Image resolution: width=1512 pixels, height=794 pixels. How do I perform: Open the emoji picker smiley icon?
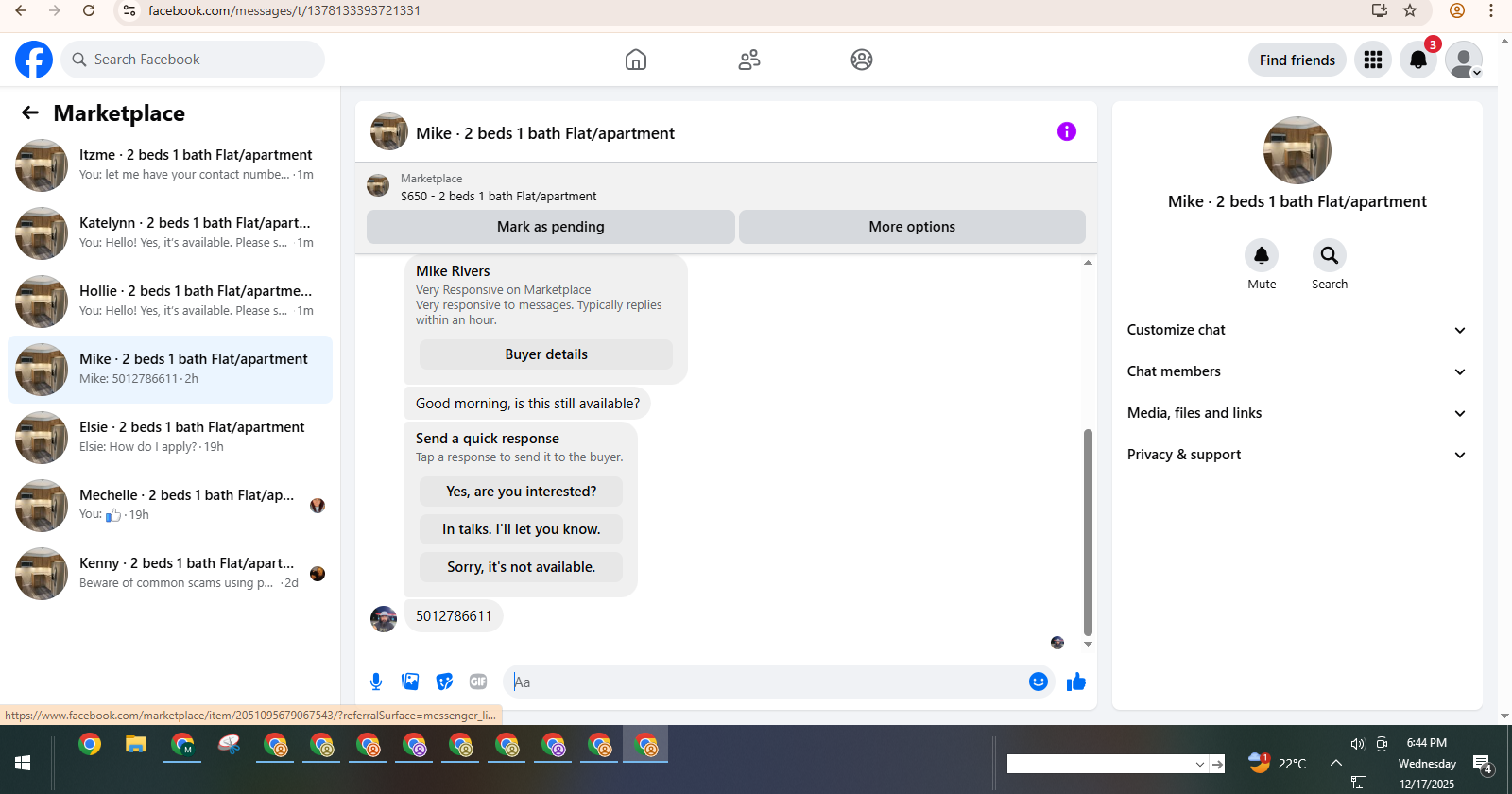click(x=1039, y=682)
